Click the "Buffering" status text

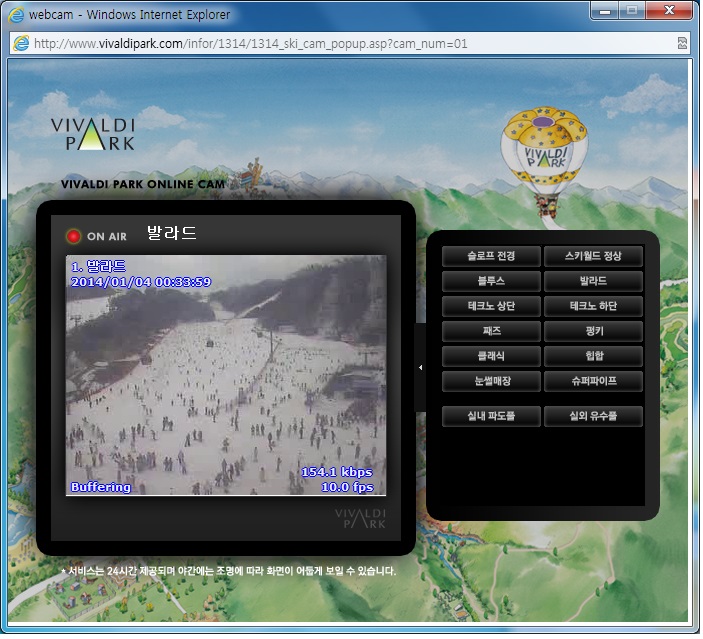[x=101, y=489]
